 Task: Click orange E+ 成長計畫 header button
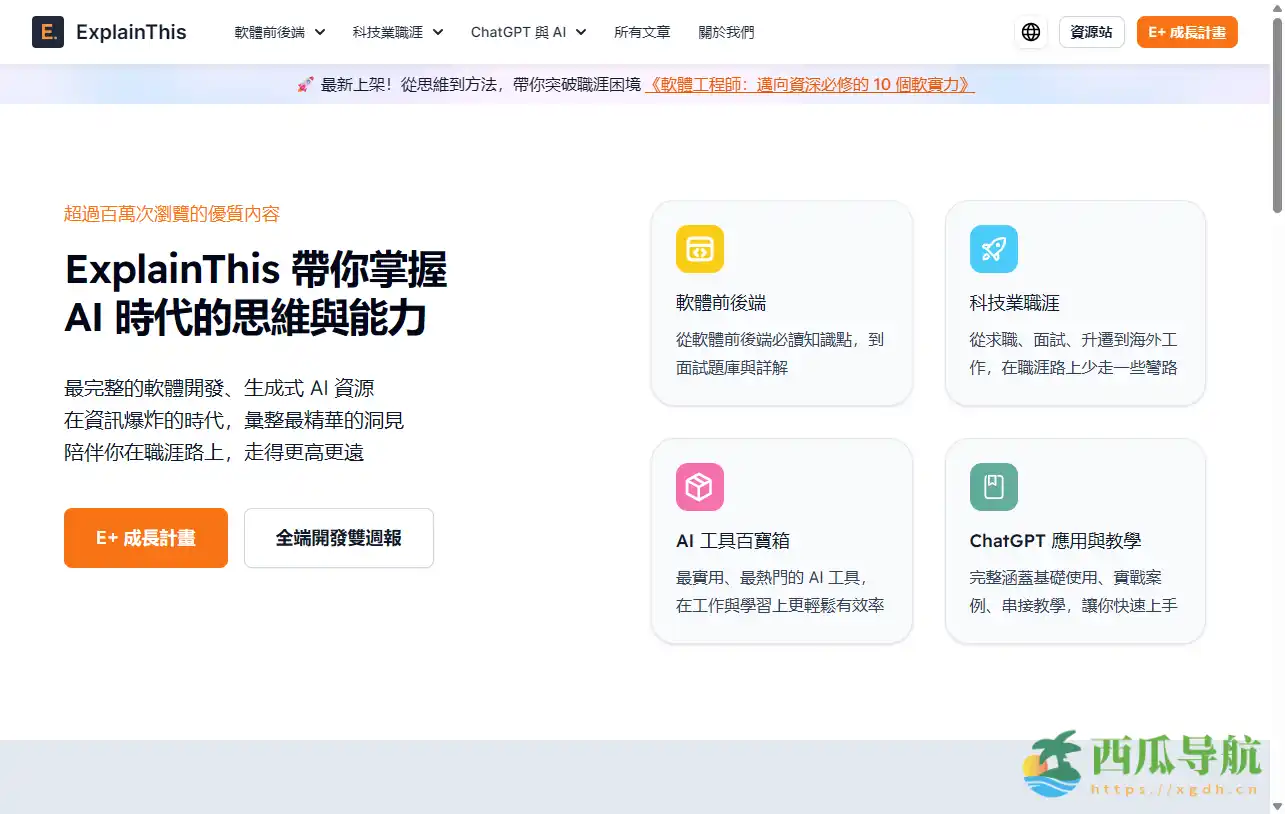[x=1187, y=32]
